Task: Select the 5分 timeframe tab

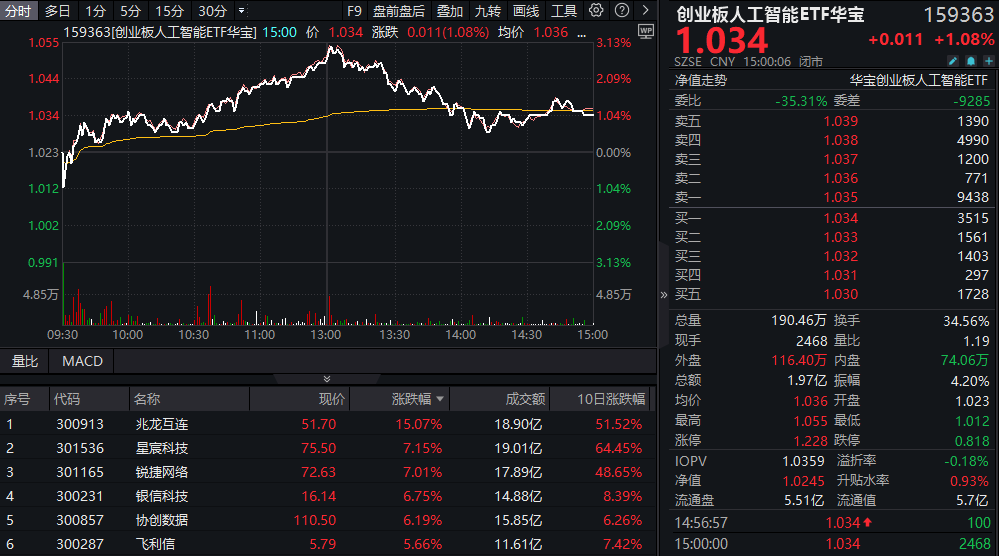Action: (130, 11)
